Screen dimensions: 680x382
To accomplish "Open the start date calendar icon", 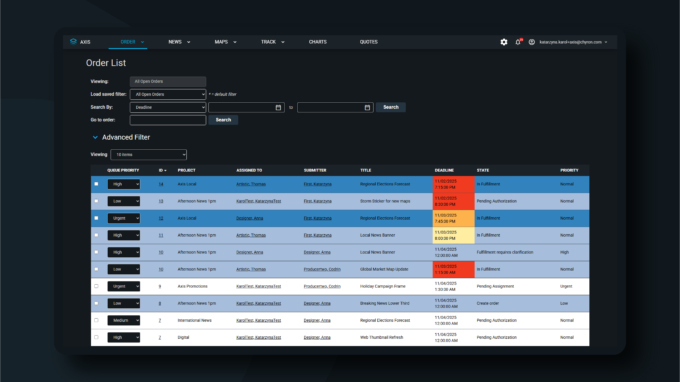I will pyautogui.click(x=278, y=108).
